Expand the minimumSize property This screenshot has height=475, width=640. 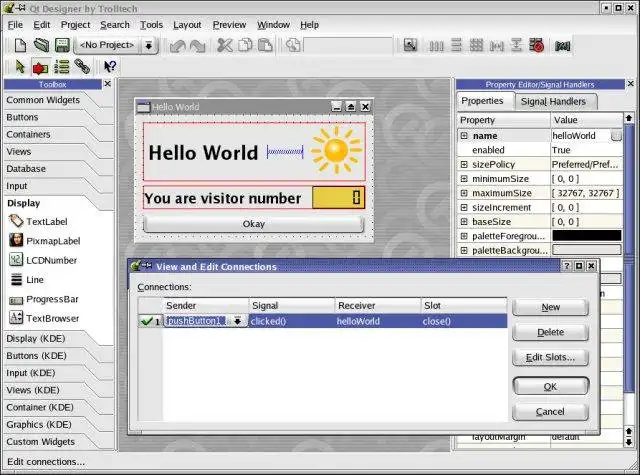click(464, 178)
